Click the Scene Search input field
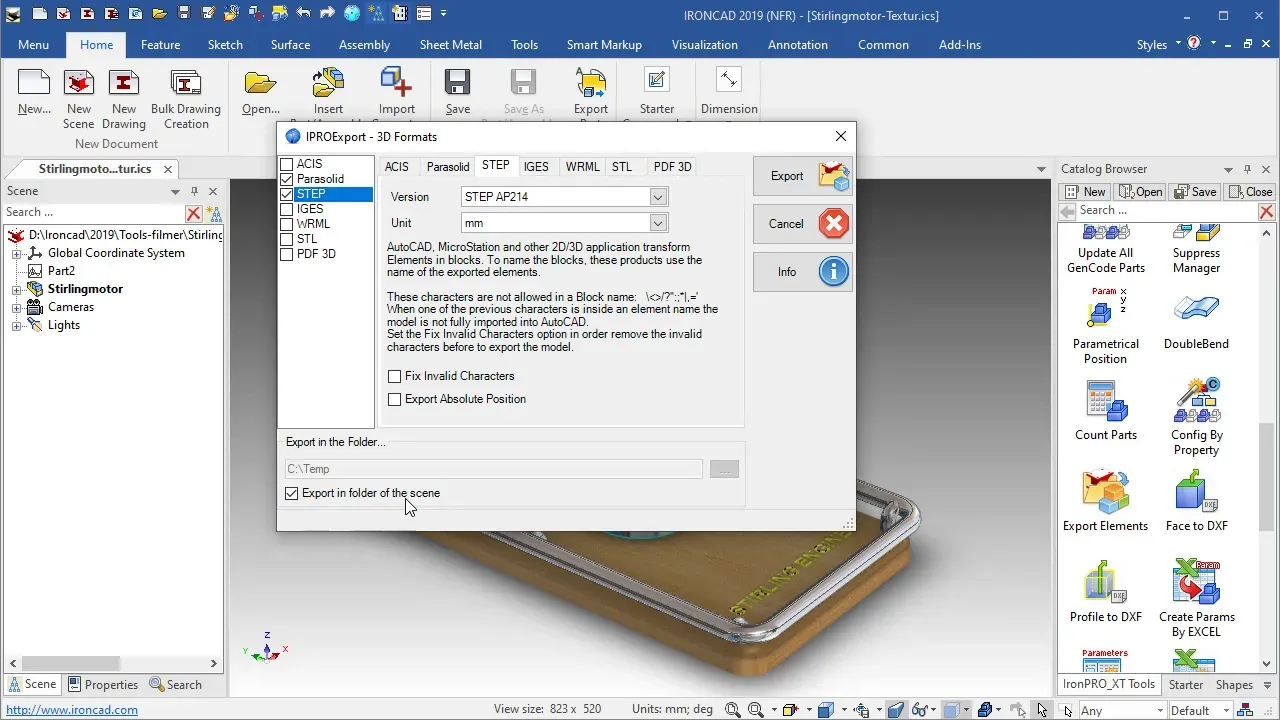 pos(94,212)
